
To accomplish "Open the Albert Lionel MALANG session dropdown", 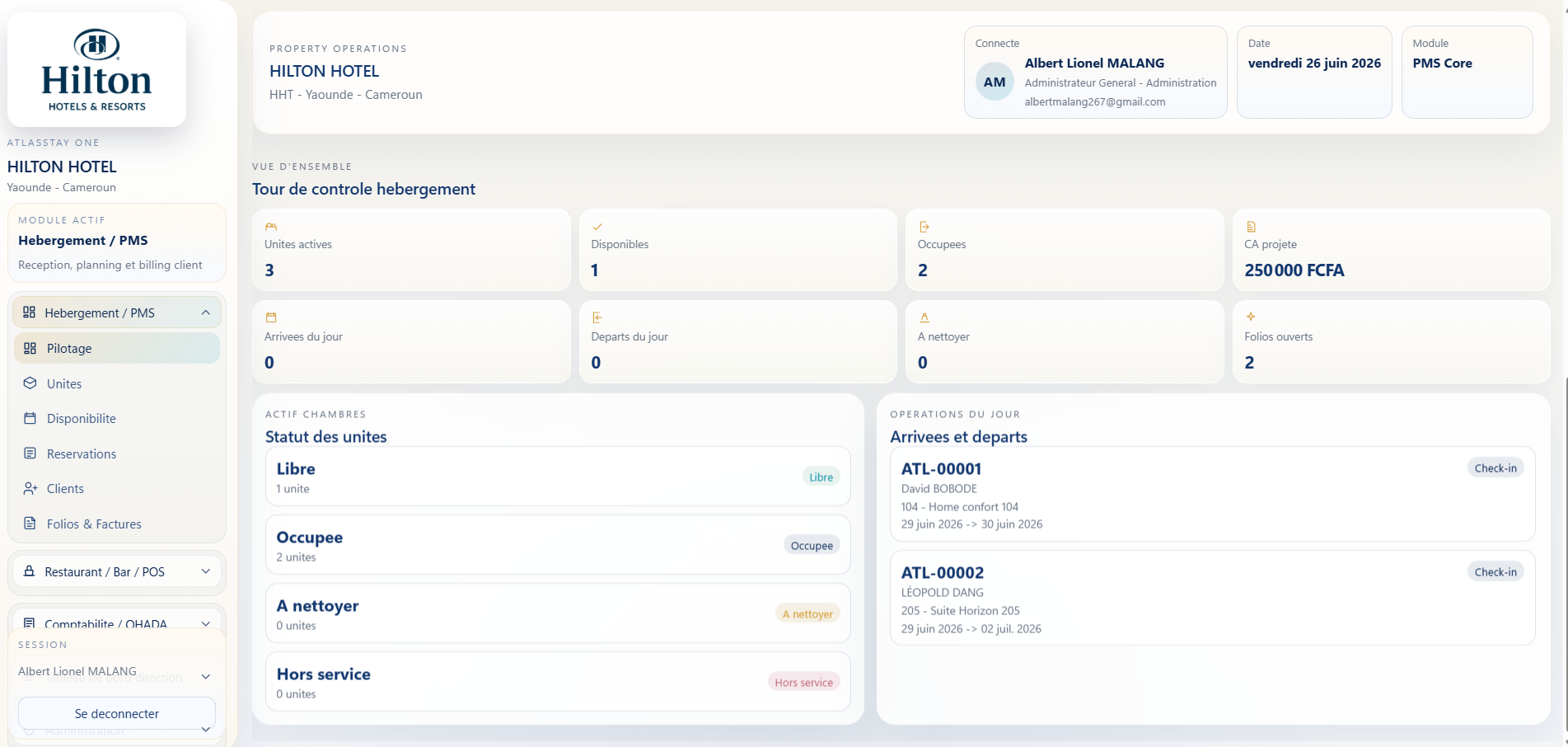I will pyautogui.click(x=206, y=677).
